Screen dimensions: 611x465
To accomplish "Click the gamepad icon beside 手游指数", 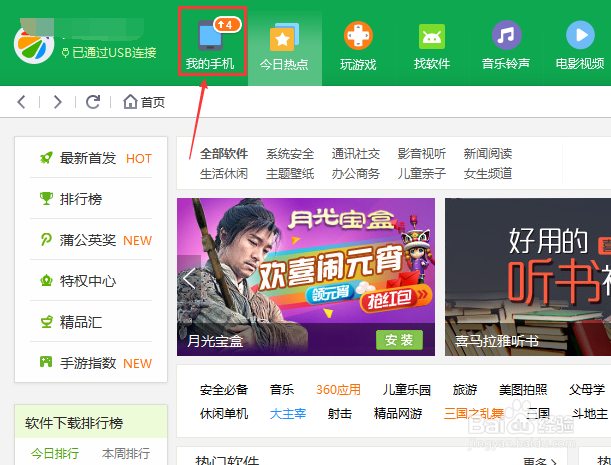I will (46, 362).
